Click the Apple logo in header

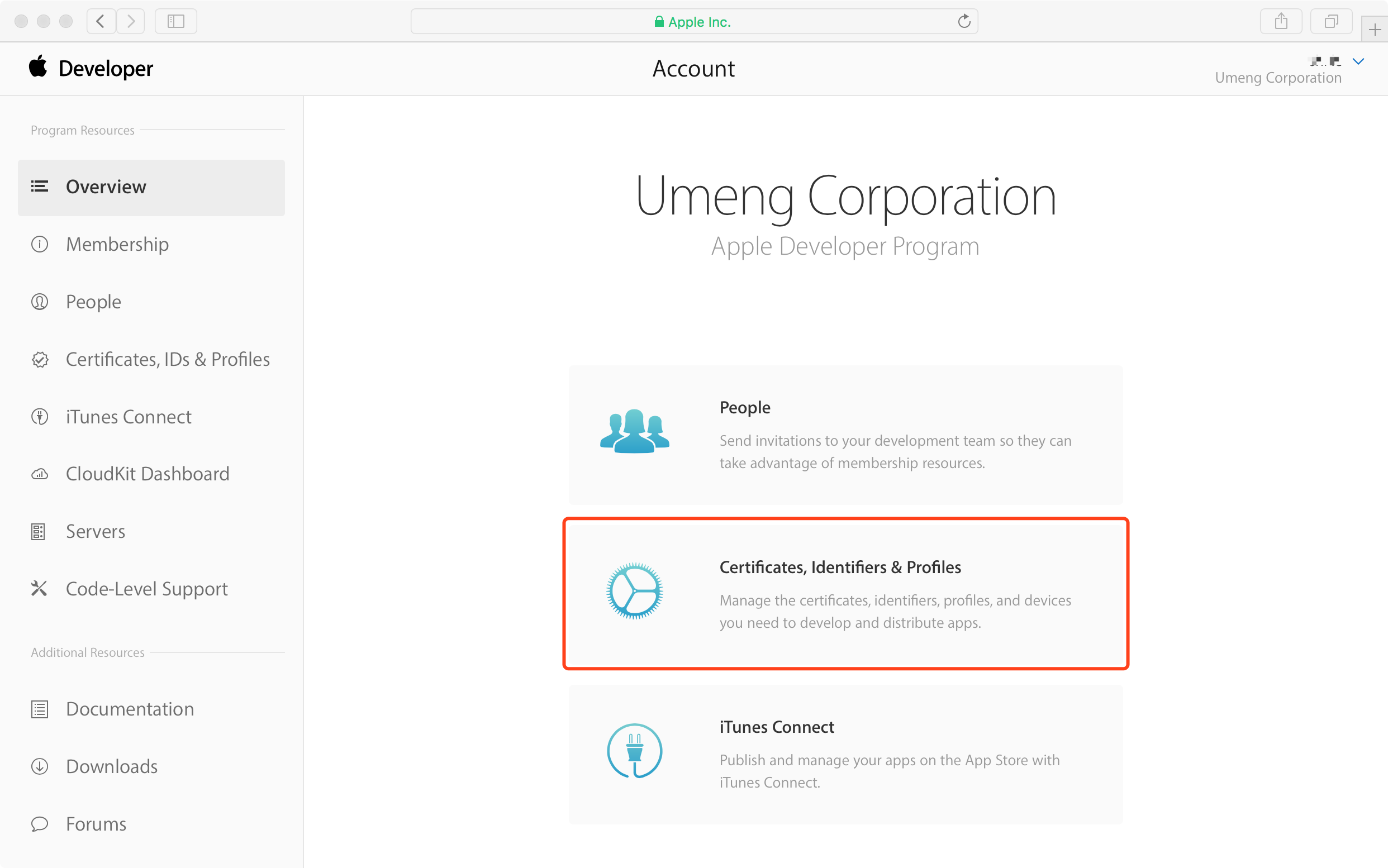(x=38, y=66)
